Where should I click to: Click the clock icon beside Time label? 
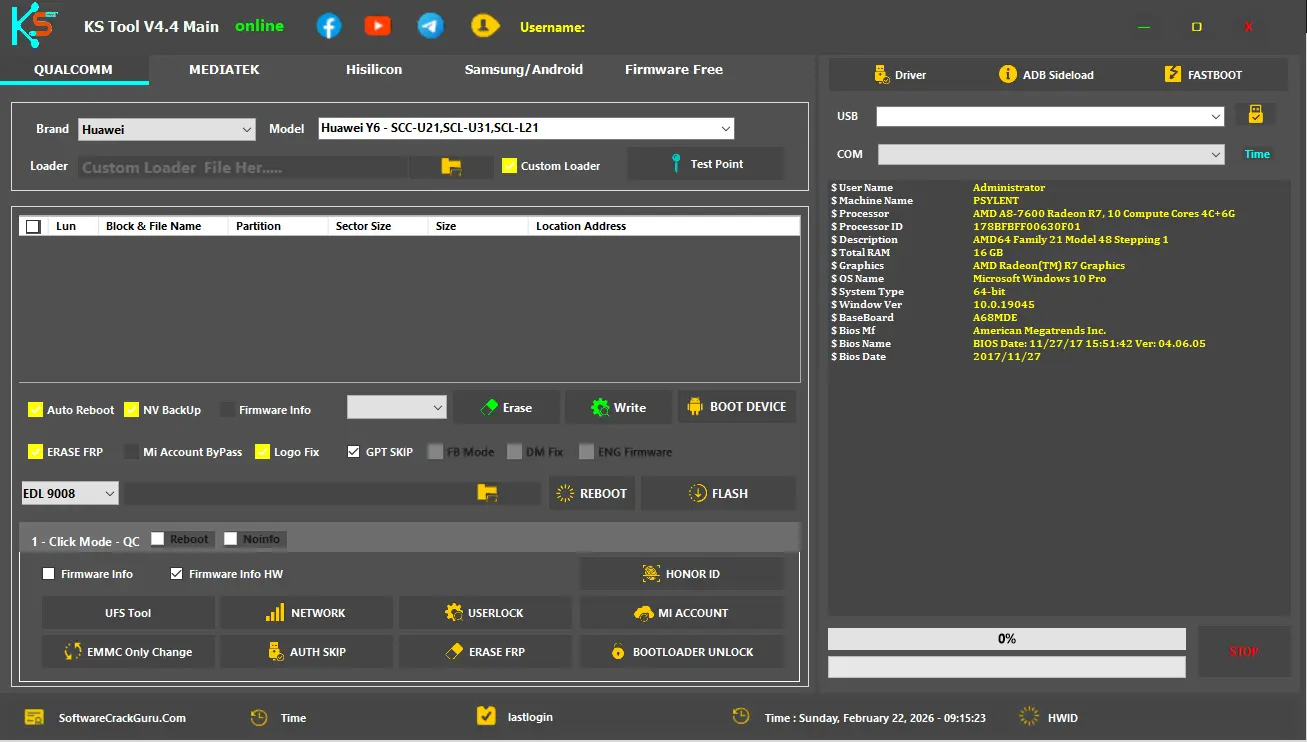[259, 717]
